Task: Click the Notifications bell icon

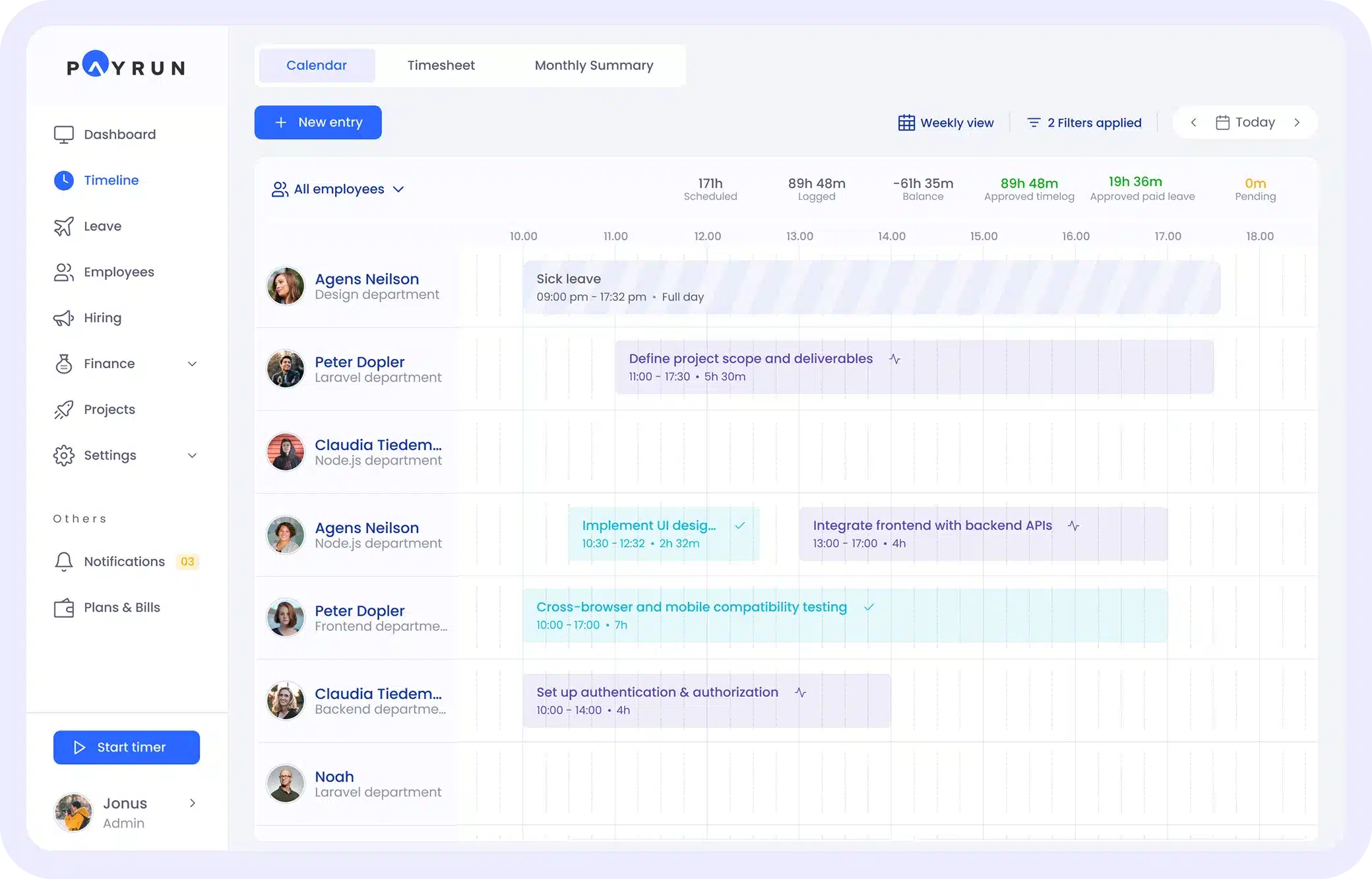Action: click(x=63, y=562)
